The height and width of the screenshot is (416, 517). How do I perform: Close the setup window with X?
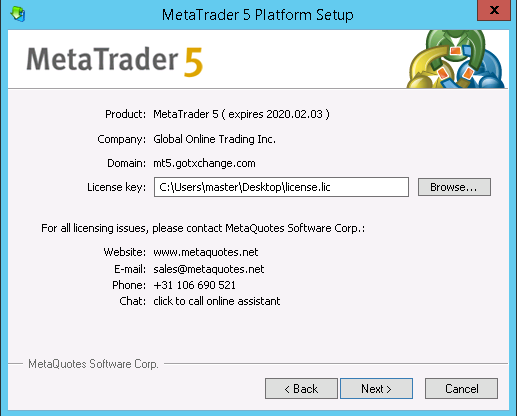494,10
